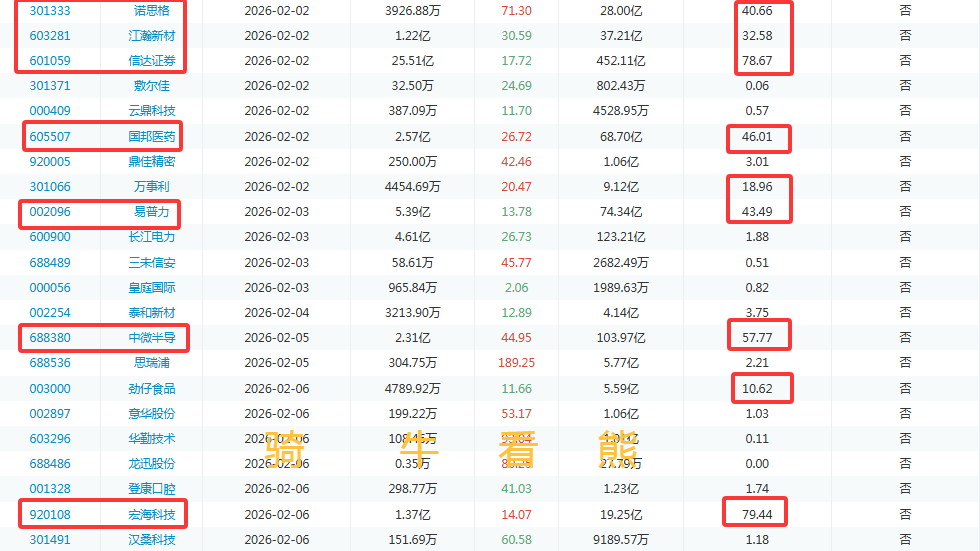The image size is (980, 551).
Task: Open stock code 688380
Action: (x=50, y=338)
